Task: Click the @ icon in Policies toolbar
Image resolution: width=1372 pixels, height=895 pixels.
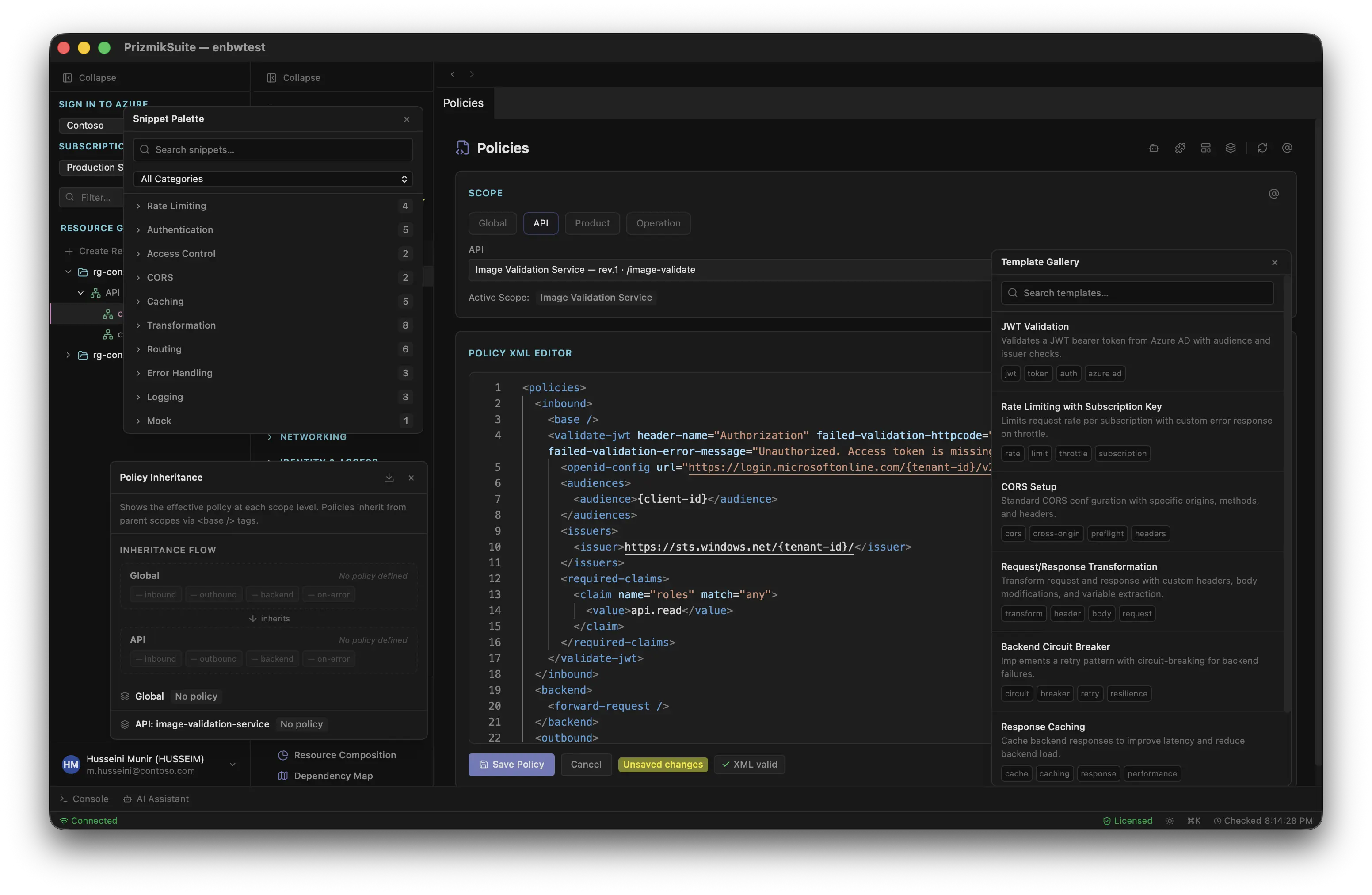Action: coord(1287,148)
